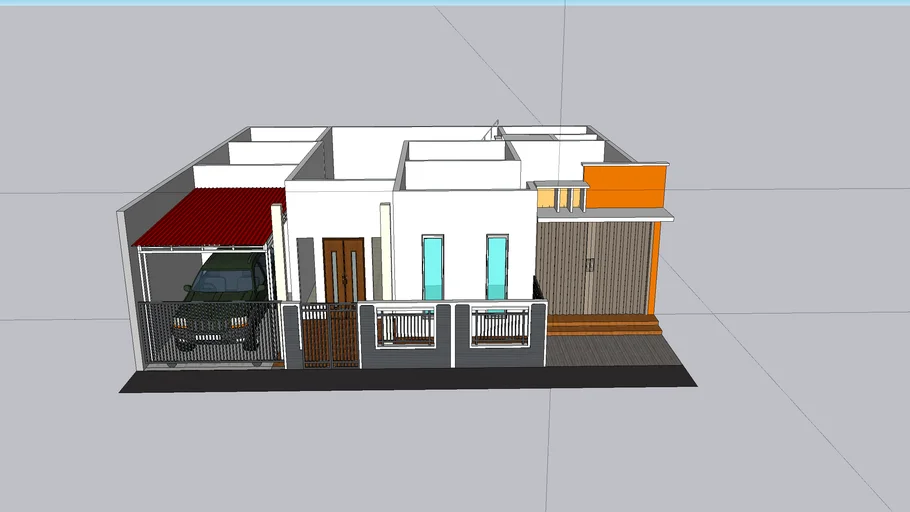Click the red corrugated carport roof

(x=212, y=216)
